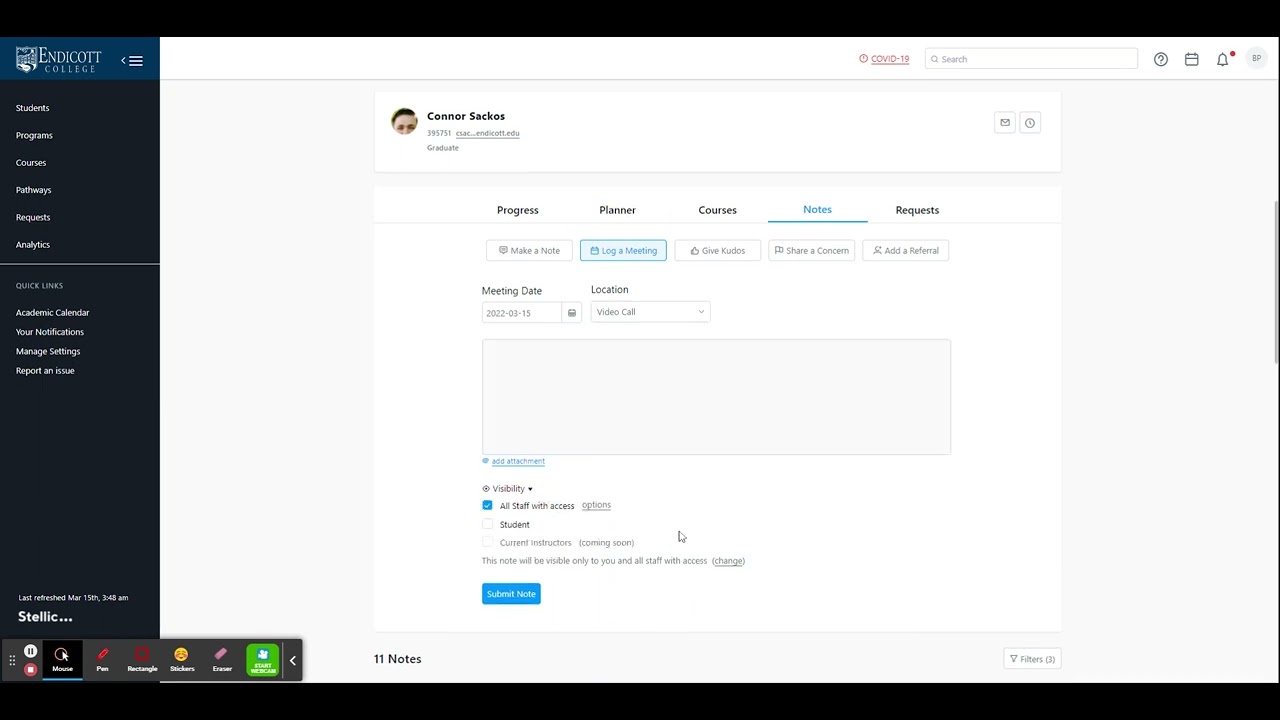This screenshot has width=1280, height=720.
Task: Click Connor Sackos profile photo
Action: (x=404, y=122)
